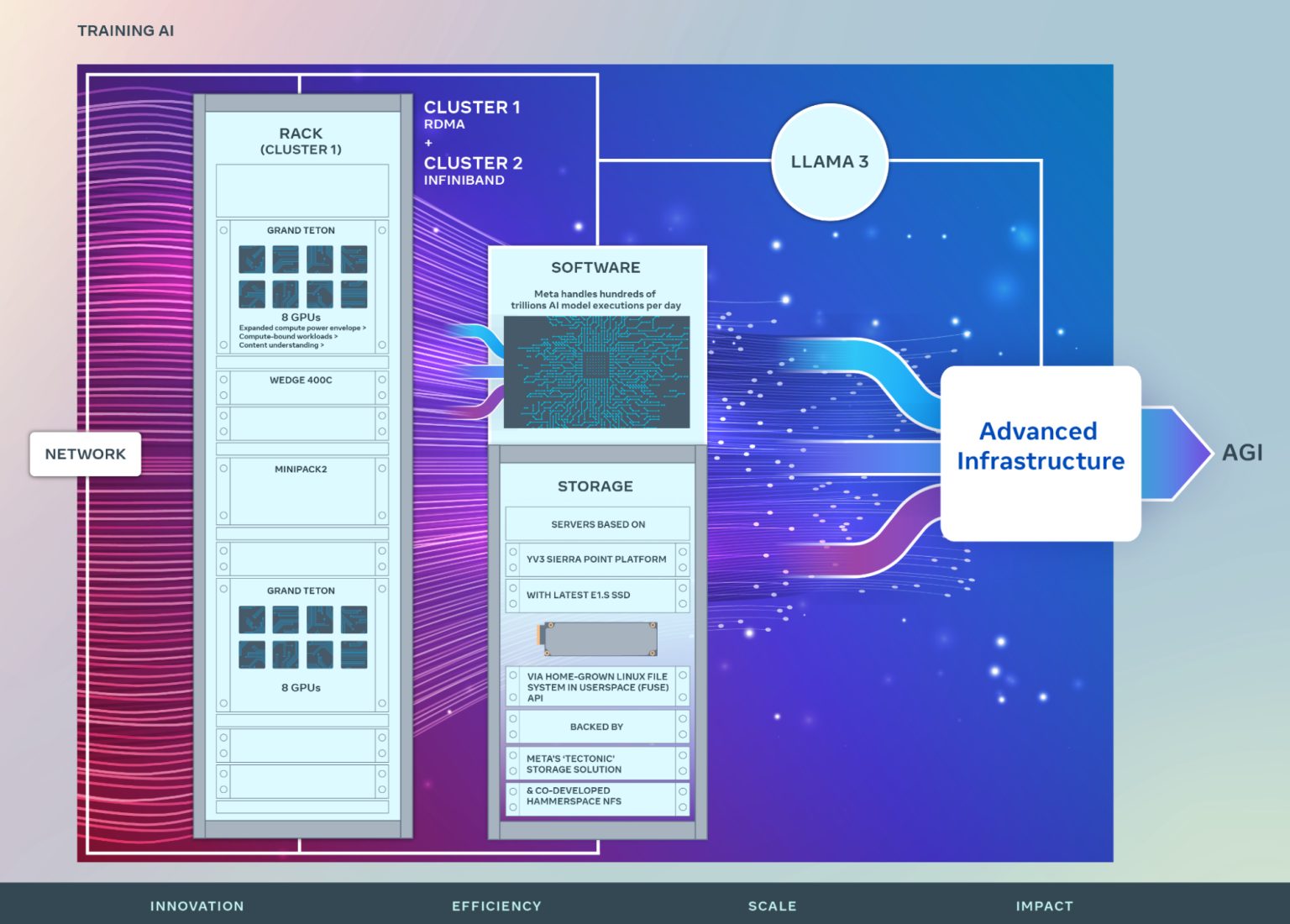Click the 8 GPUs label in lower Grand Teton
This screenshot has width=1290, height=924.
(301, 687)
